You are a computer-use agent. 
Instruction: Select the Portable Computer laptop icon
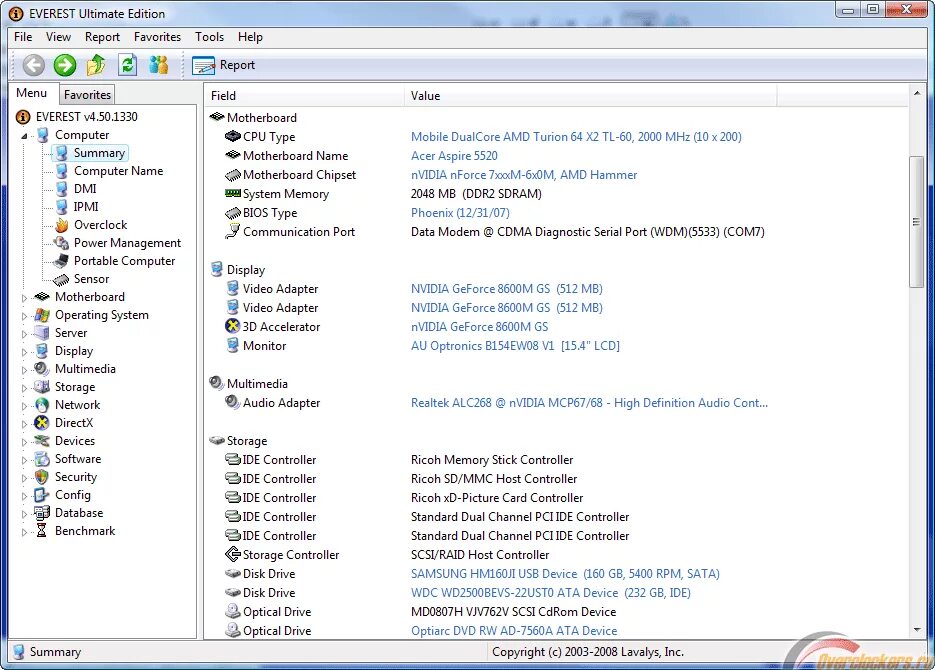click(x=61, y=260)
